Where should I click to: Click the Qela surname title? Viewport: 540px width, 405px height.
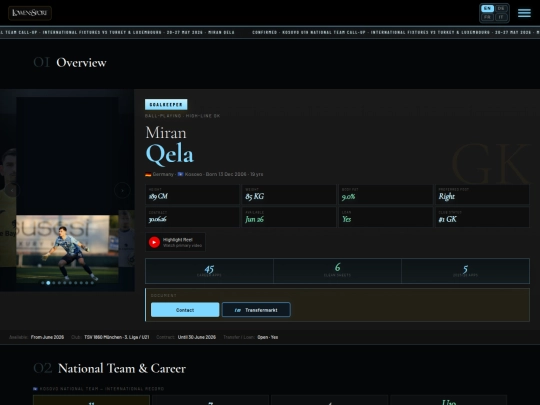point(169,154)
